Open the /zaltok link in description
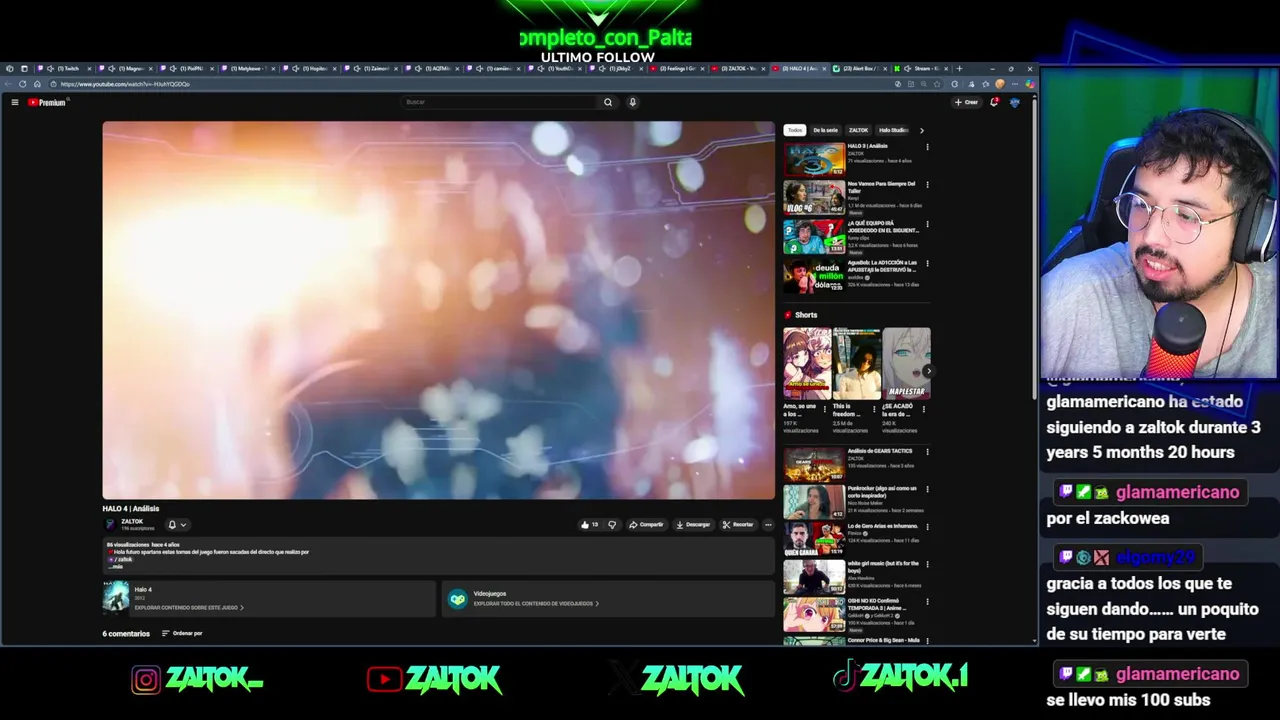The width and height of the screenshot is (1280, 720). coord(121,559)
